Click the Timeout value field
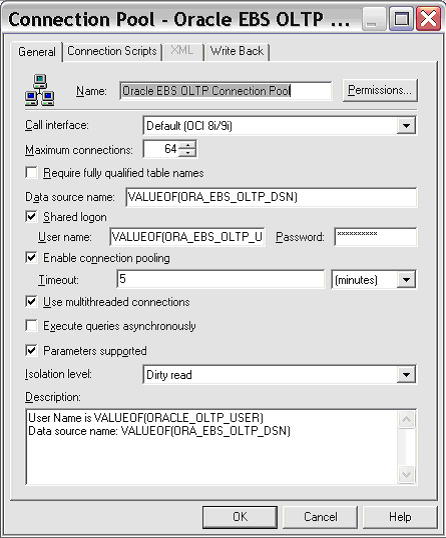This screenshot has height=538, width=446. click(221, 279)
